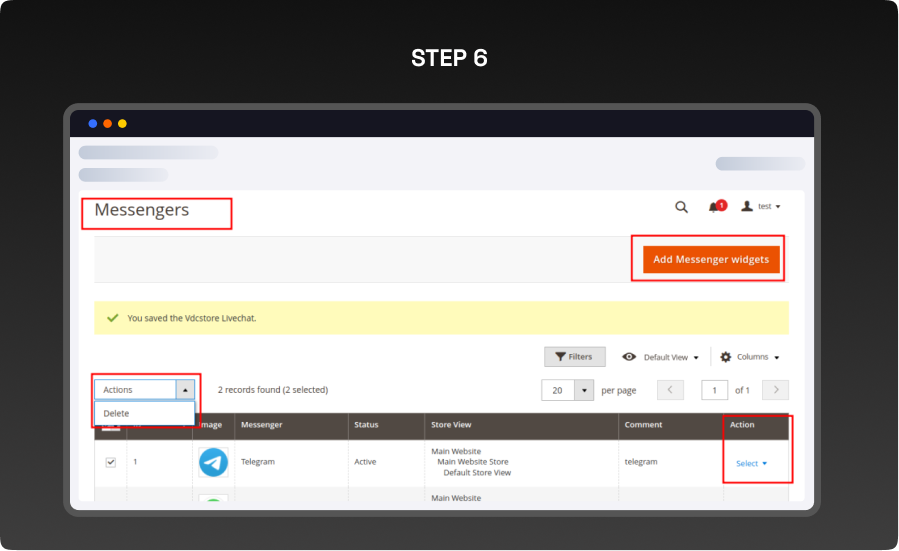This screenshot has width=899, height=551.
Task: Click the search magnifier icon
Action: pyautogui.click(x=681, y=207)
